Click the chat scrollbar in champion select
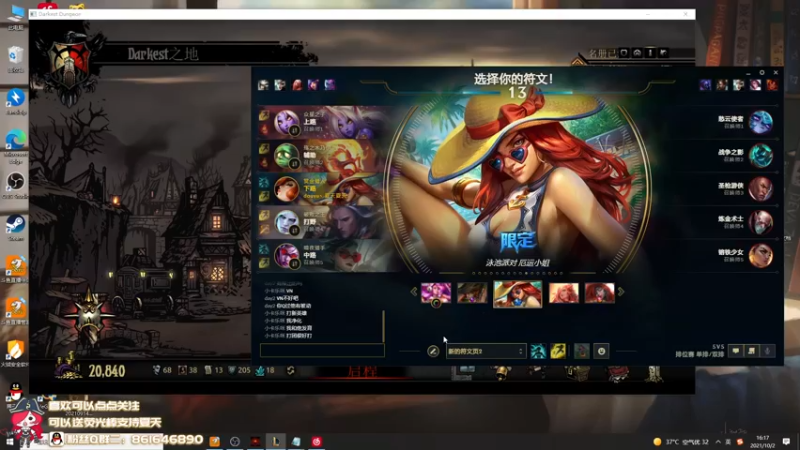The width and height of the screenshot is (800, 450). (x=383, y=327)
